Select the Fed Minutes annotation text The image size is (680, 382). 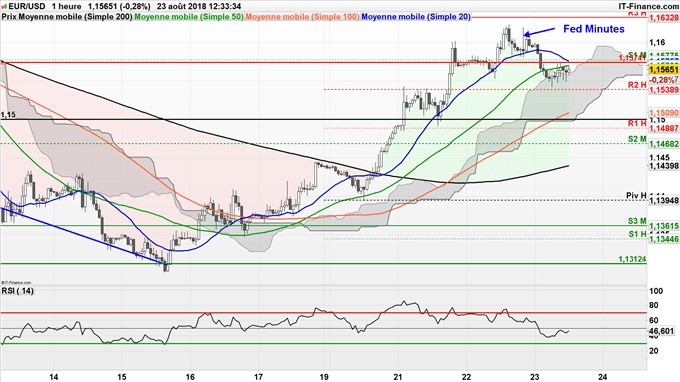pos(594,29)
